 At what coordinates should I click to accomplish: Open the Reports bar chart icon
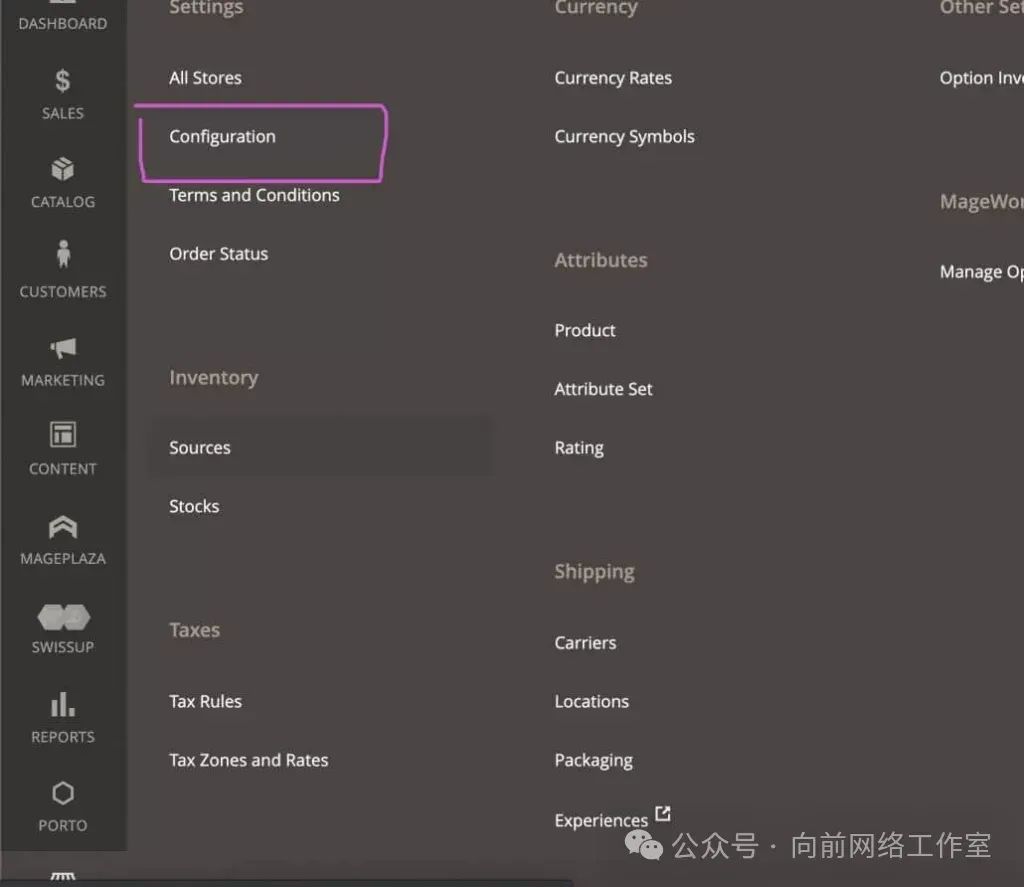point(63,705)
